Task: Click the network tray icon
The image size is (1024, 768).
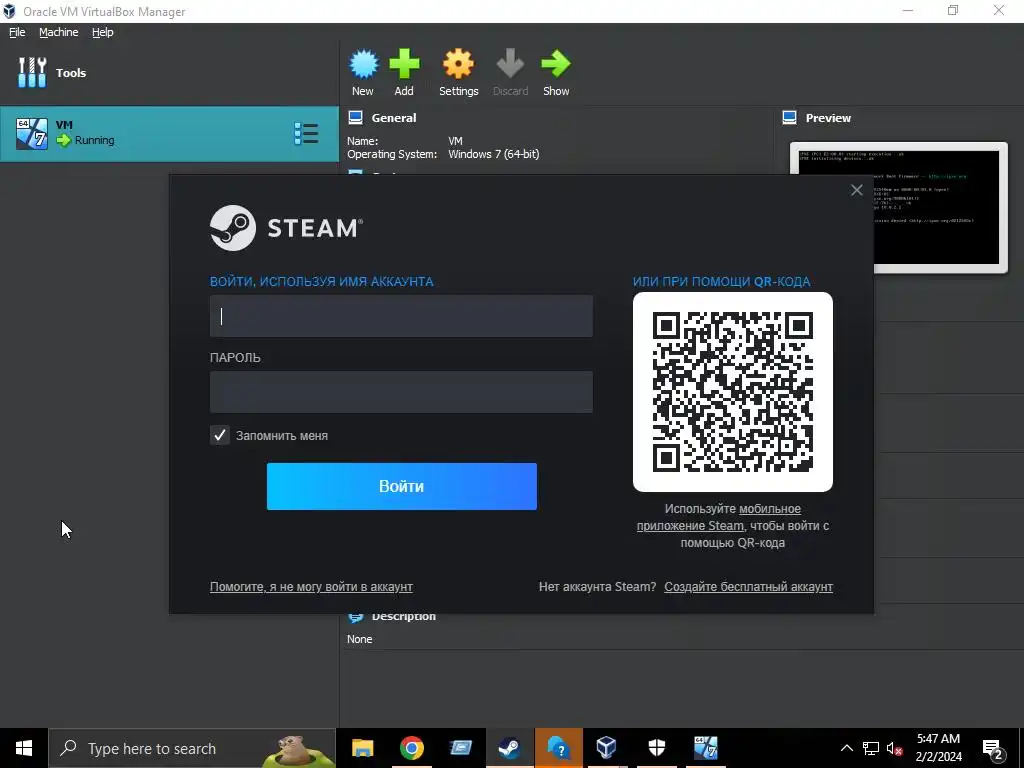Action: (x=871, y=748)
